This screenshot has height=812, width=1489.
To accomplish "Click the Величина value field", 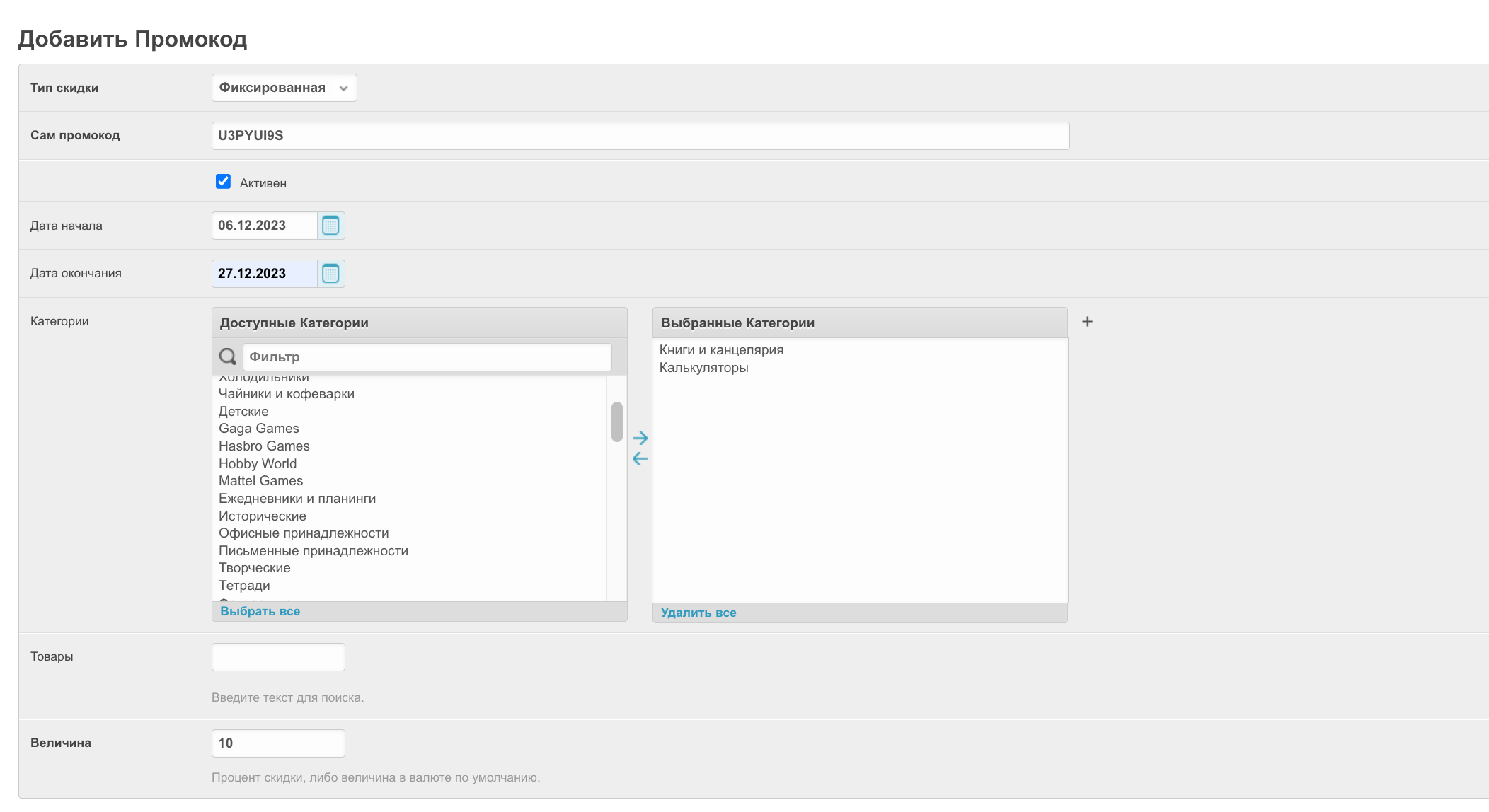I will 278,743.
